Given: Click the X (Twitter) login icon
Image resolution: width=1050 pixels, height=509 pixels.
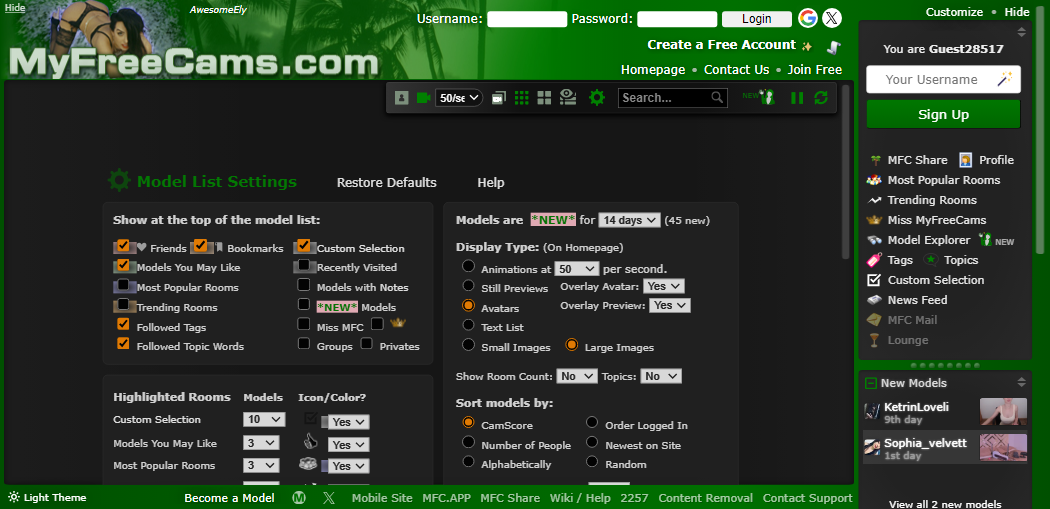Looking at the screenshot, I should point(832,18).
